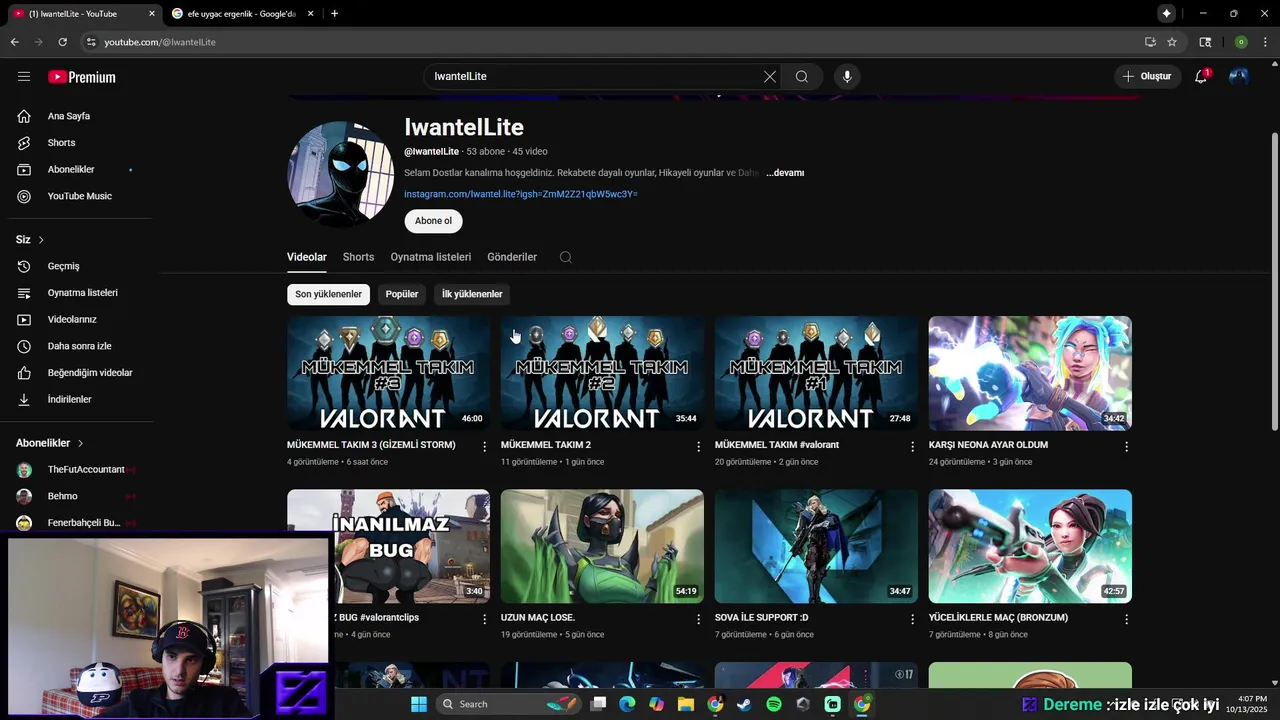The image size is (1280, 720).
Task: Activate voice search microphone
Action: [x=847, y=76]
